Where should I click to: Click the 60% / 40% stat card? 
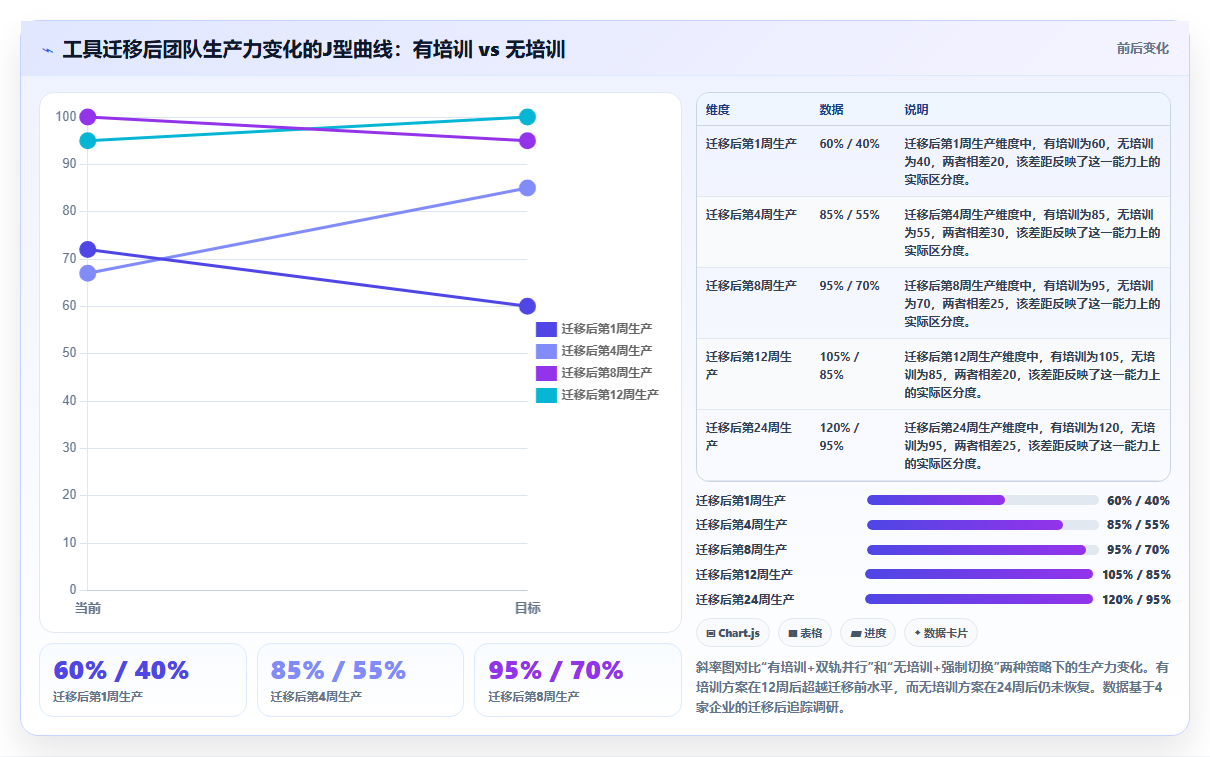tap(143, 680)
